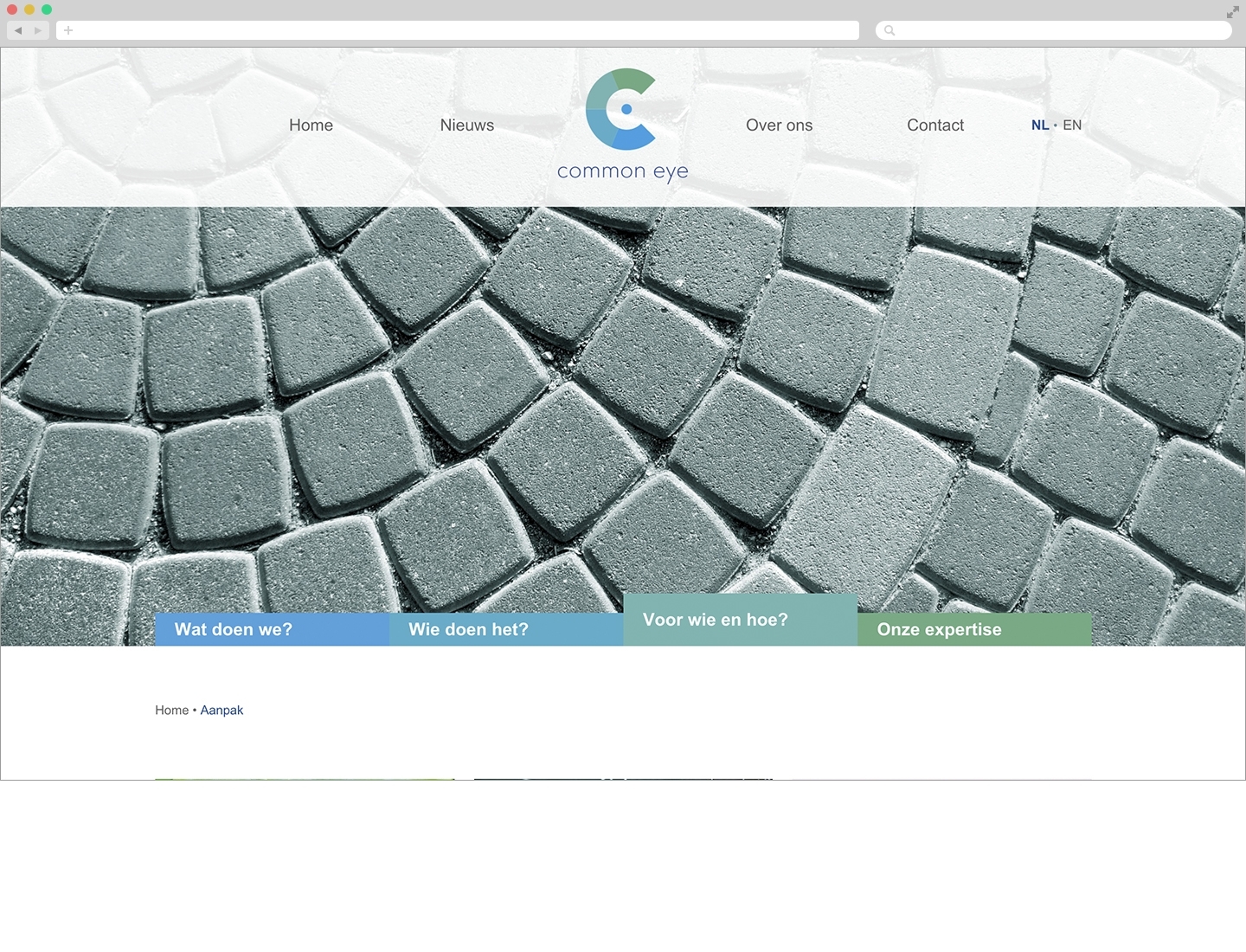1246x952 pixels.
Task: Open Home in the top navigation menu
Action: point(311,125)
